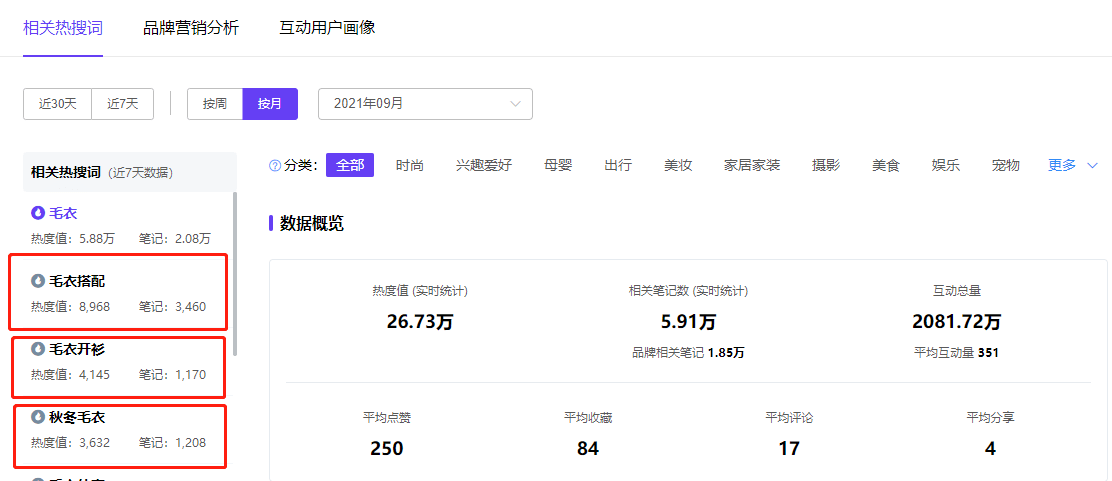The width and height of the screenshot is (1112, 481).
Task: Switch to 品牌营销分析 tab
Action: [191, 28]
